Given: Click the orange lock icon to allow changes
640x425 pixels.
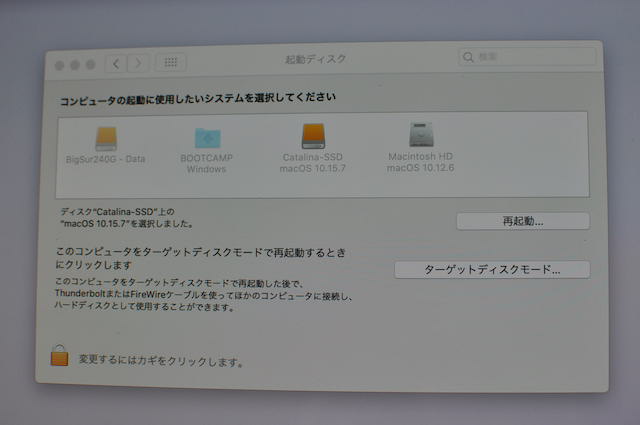Looking at the screenshot, I should click(x=60, y=356).
